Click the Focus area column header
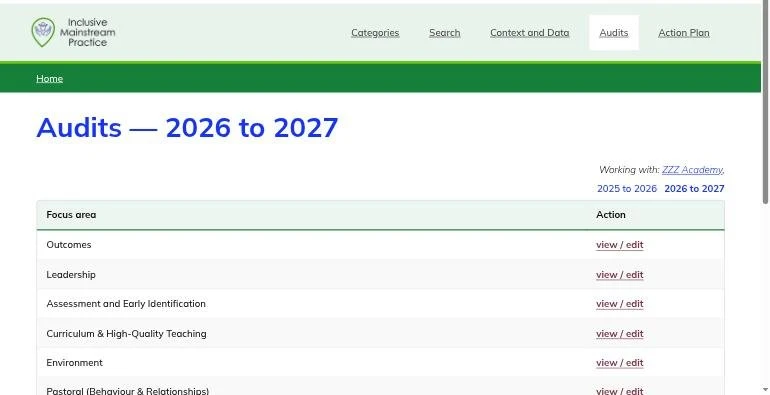 tap(71, 215)
